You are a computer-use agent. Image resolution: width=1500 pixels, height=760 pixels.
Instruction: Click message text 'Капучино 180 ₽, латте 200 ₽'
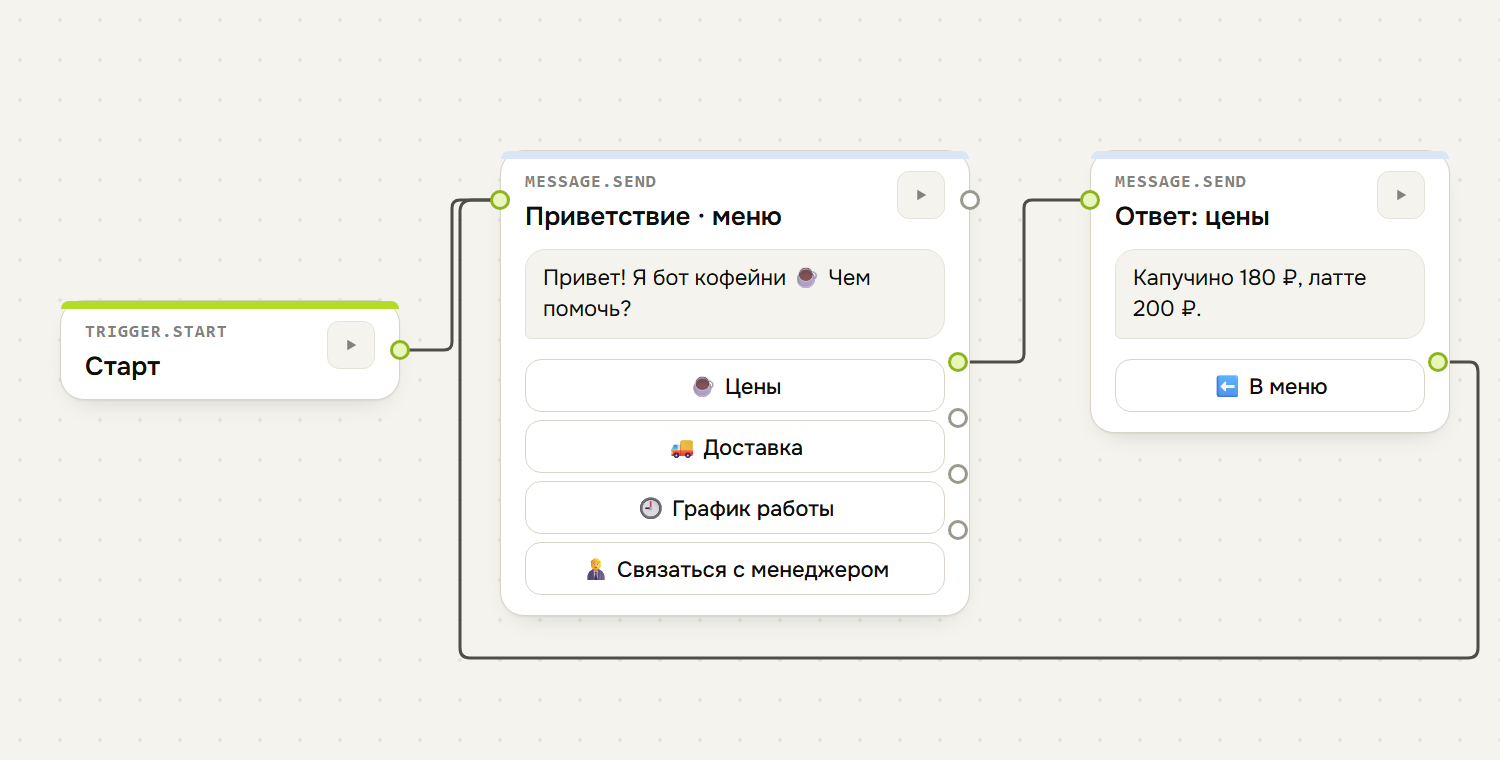pos(1249,293)
